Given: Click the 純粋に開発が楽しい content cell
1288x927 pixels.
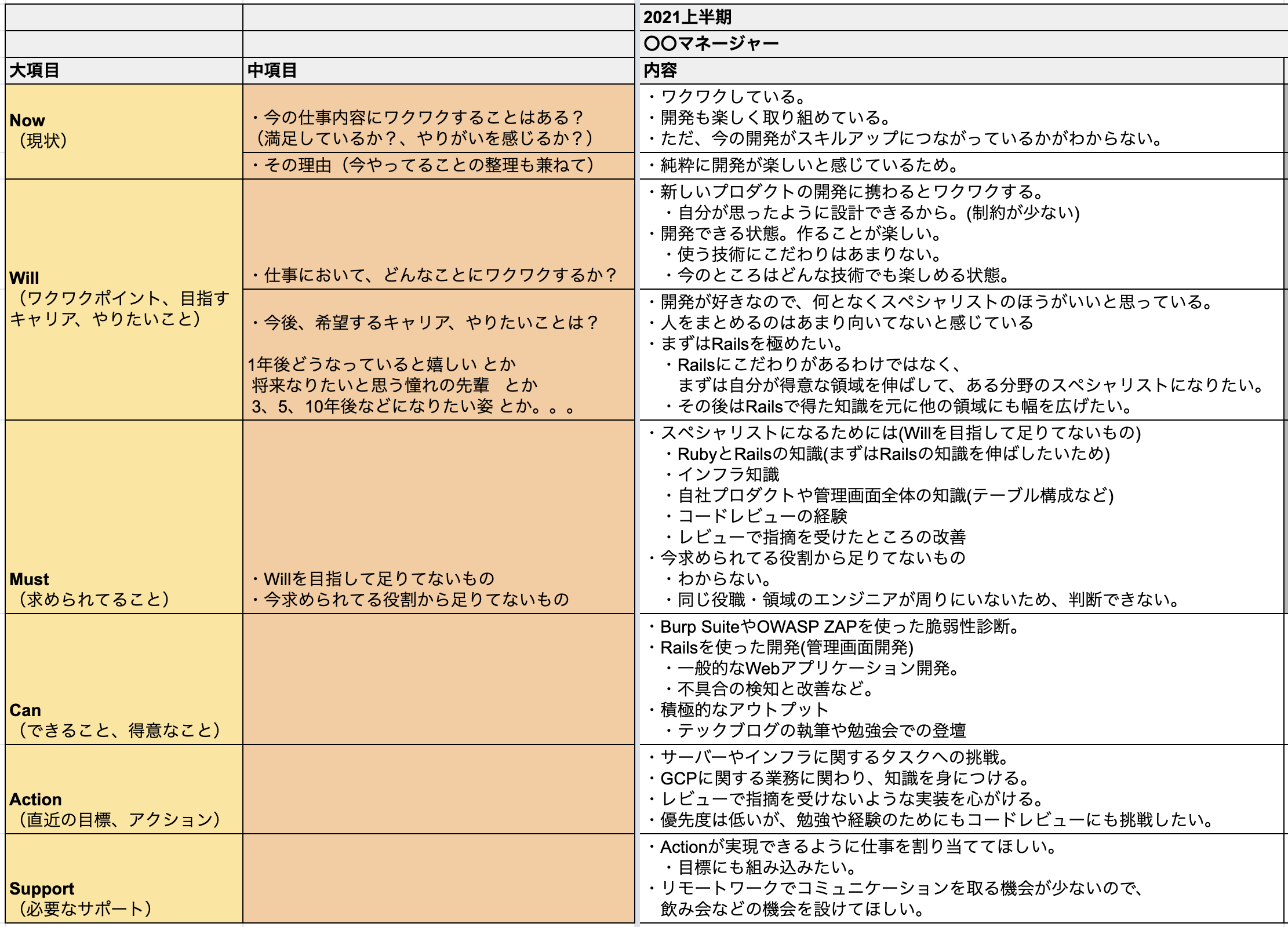Looking at the screenshot, I should [962, 166].
